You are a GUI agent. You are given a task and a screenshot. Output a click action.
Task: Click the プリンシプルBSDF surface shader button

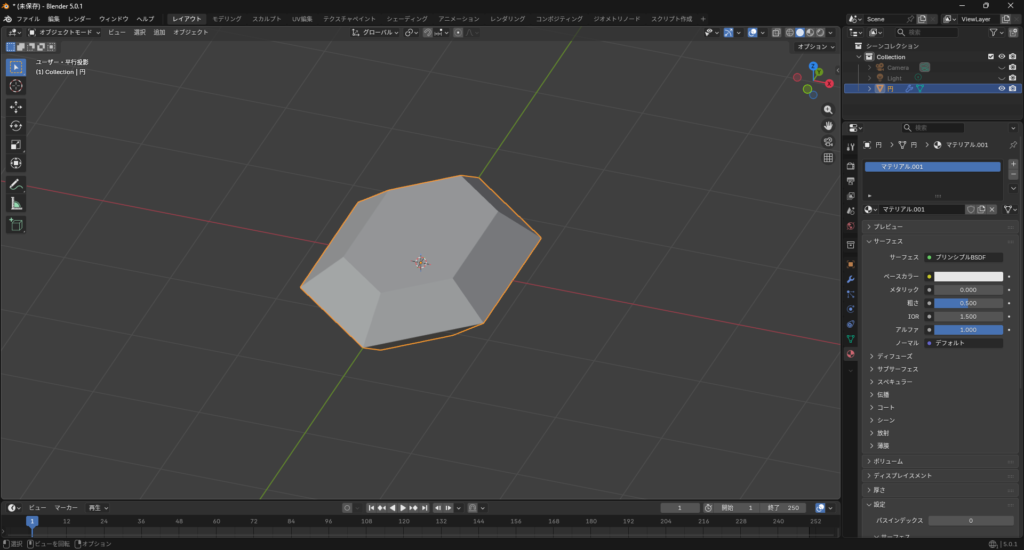963,257
